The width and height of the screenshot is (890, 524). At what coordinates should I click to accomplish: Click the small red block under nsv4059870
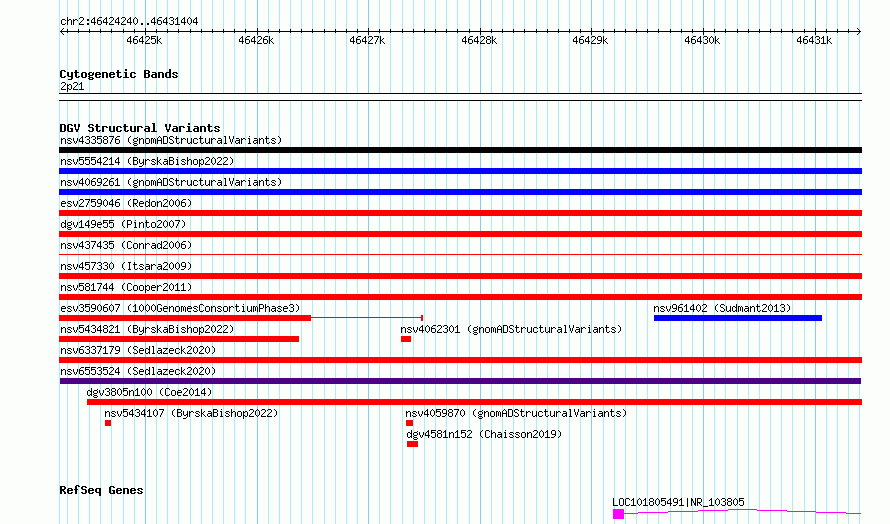409,423
